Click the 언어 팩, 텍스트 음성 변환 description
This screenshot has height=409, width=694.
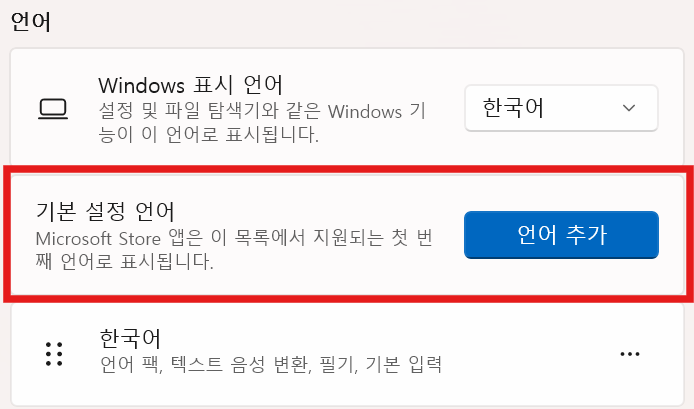tap(271, 364)
